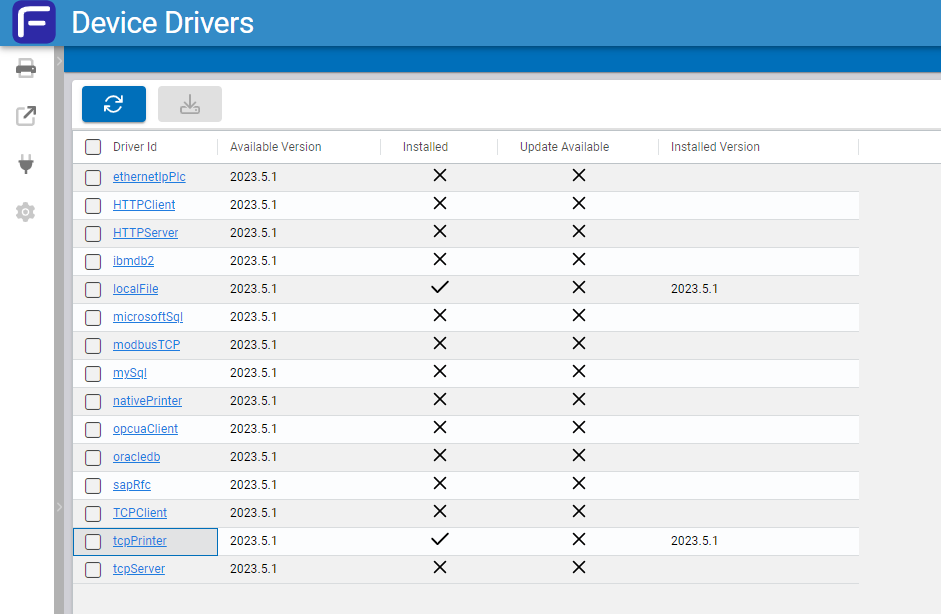
Task: Expand the sidebar using lower chevron
Action: (x=59, y=507)
